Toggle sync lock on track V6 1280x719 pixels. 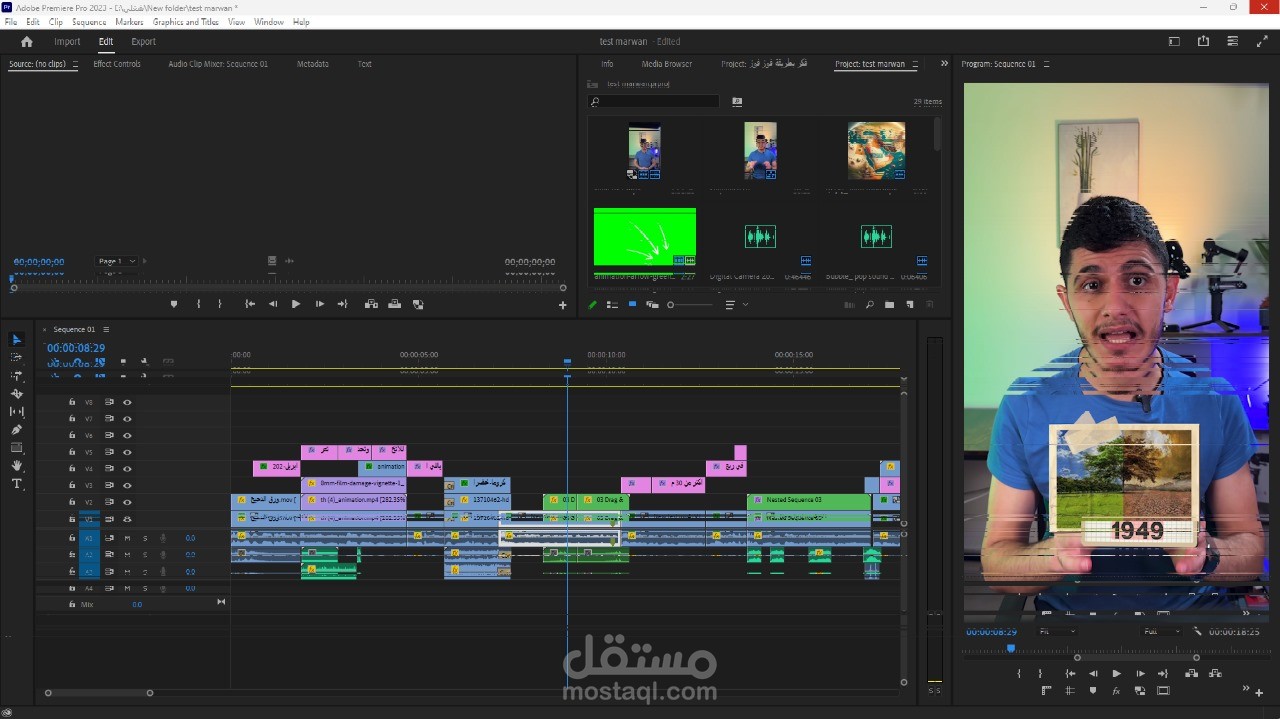(x=109, y=436)
